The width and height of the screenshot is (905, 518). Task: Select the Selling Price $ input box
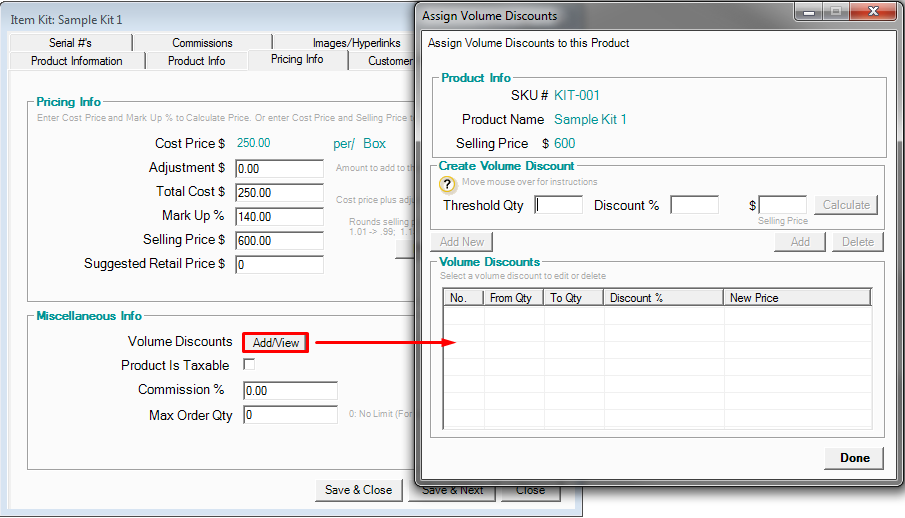(279, 241)
